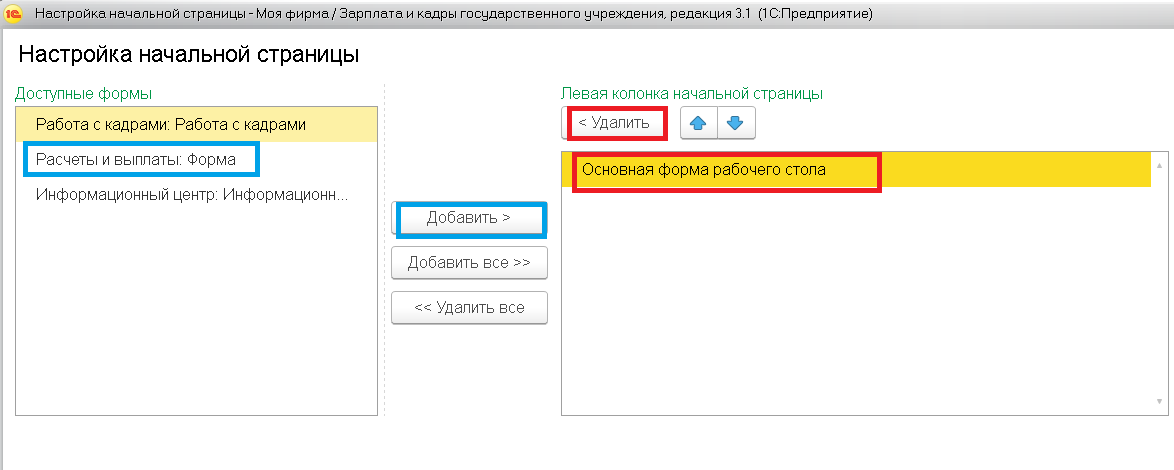Screen dimensions: 1174x470
Task: Click the 1C application logo icon
Action: tap(13, 13)
